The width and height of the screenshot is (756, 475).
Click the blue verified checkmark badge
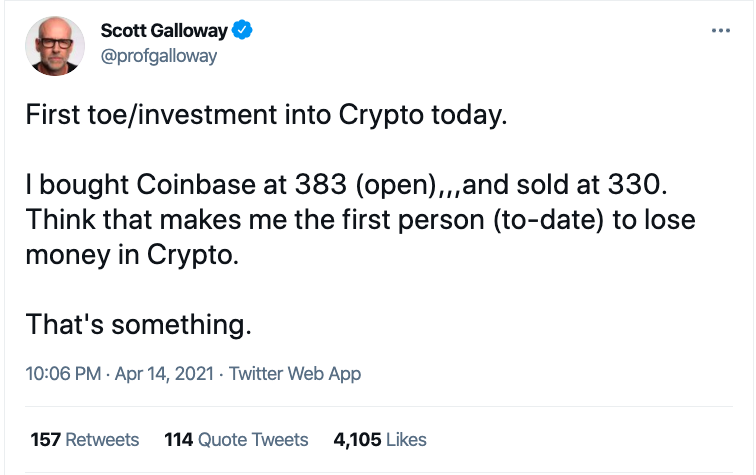243,31
